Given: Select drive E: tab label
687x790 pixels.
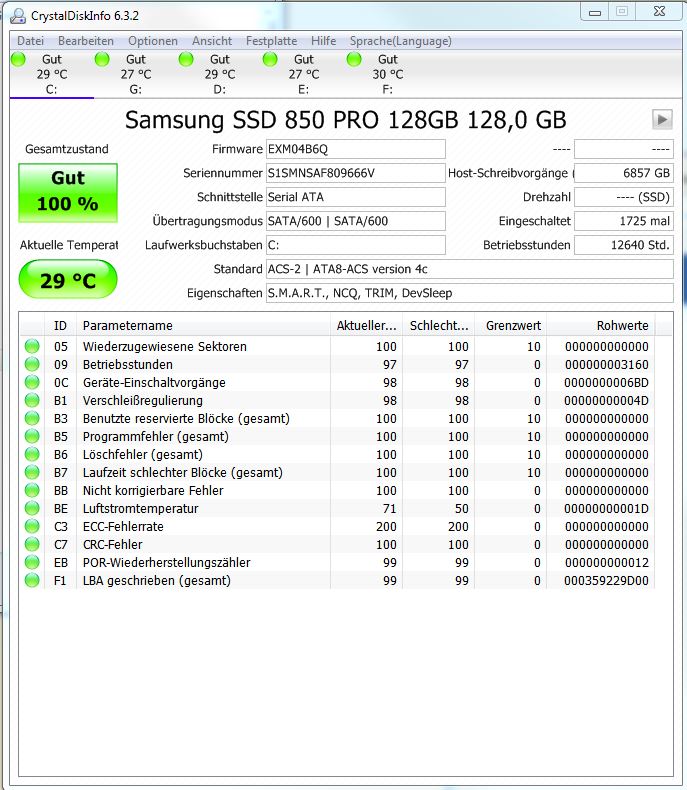Looking at the screenshot, I should click(303, 90).
